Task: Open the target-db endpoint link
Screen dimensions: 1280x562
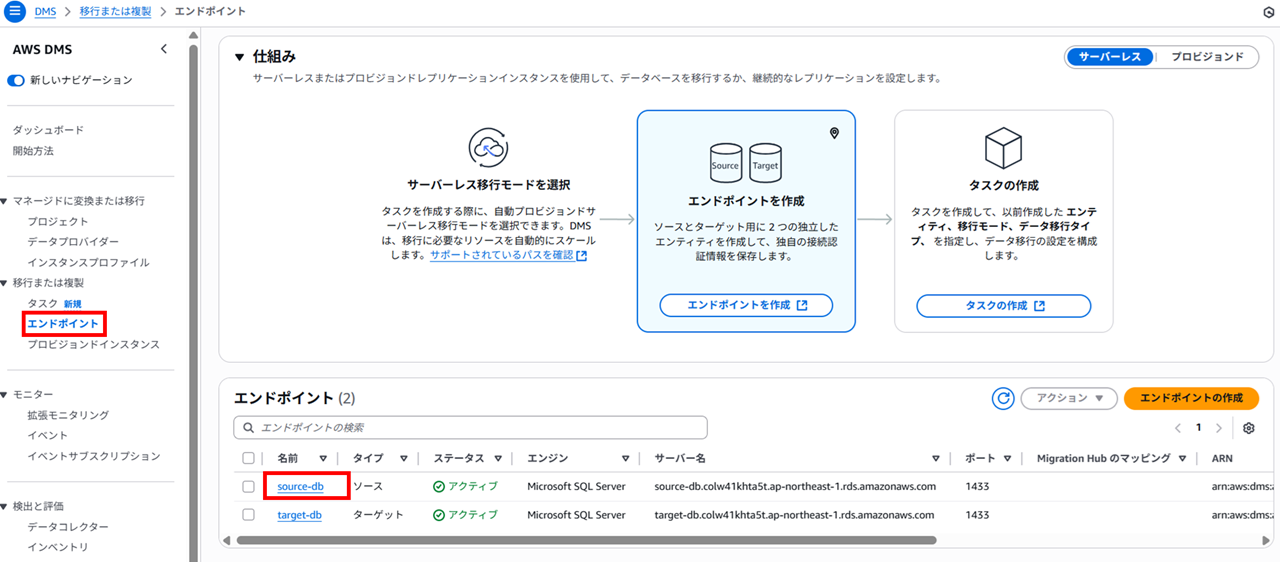Action: (299, 515)
